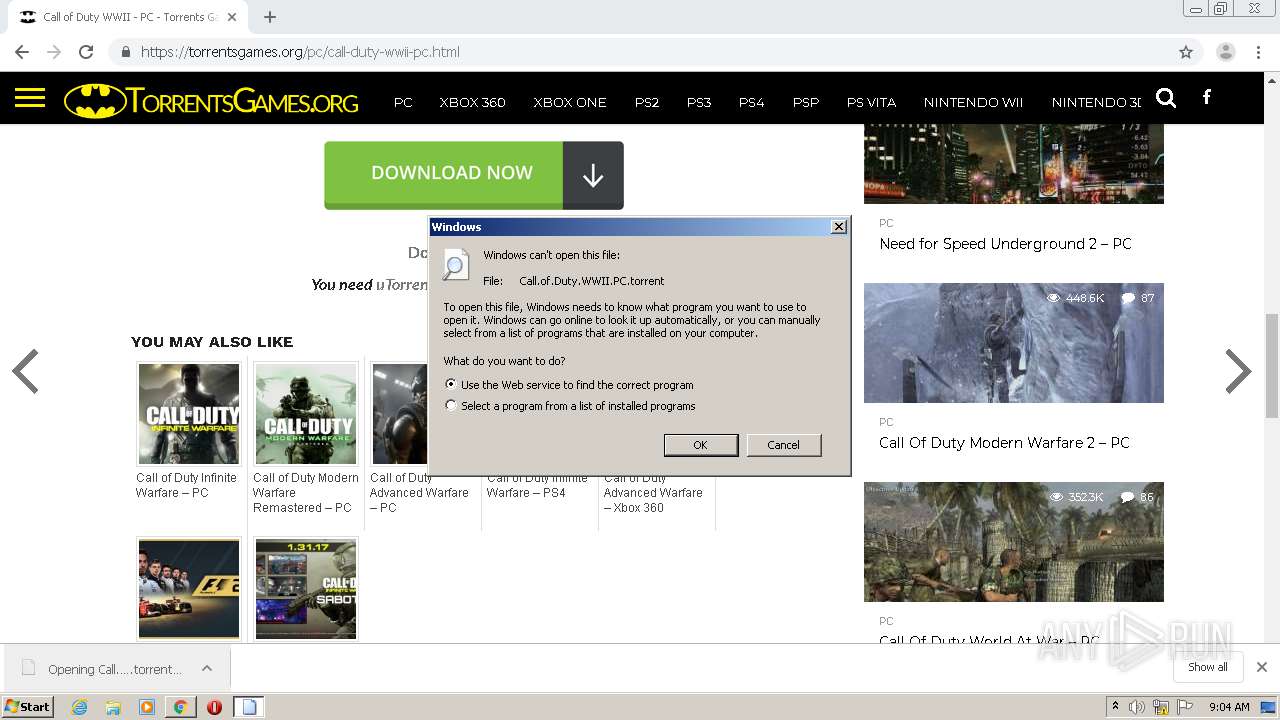Click the red Opera-style taskbar icon

click(x=214, y=707)
